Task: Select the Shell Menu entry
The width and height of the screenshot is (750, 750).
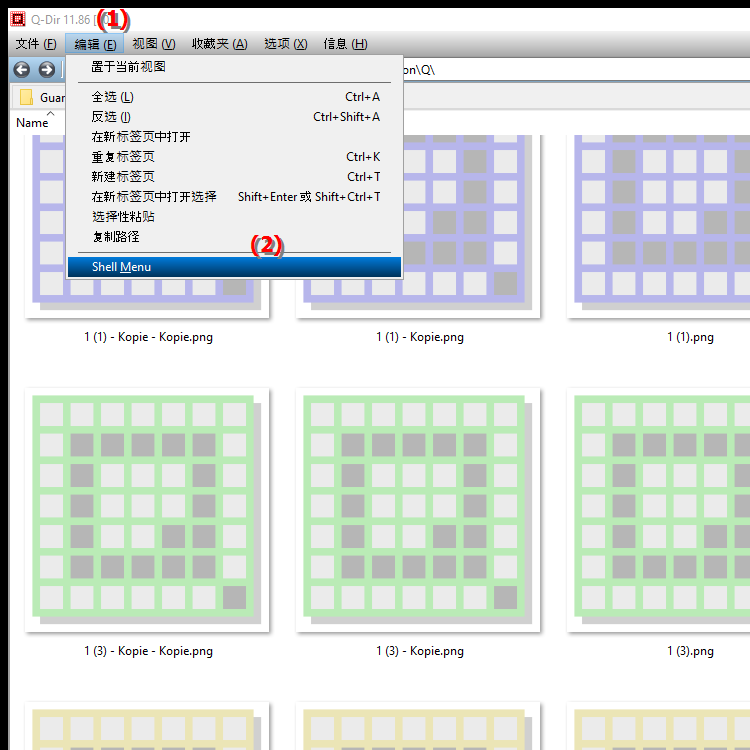Action: (234, 267)
